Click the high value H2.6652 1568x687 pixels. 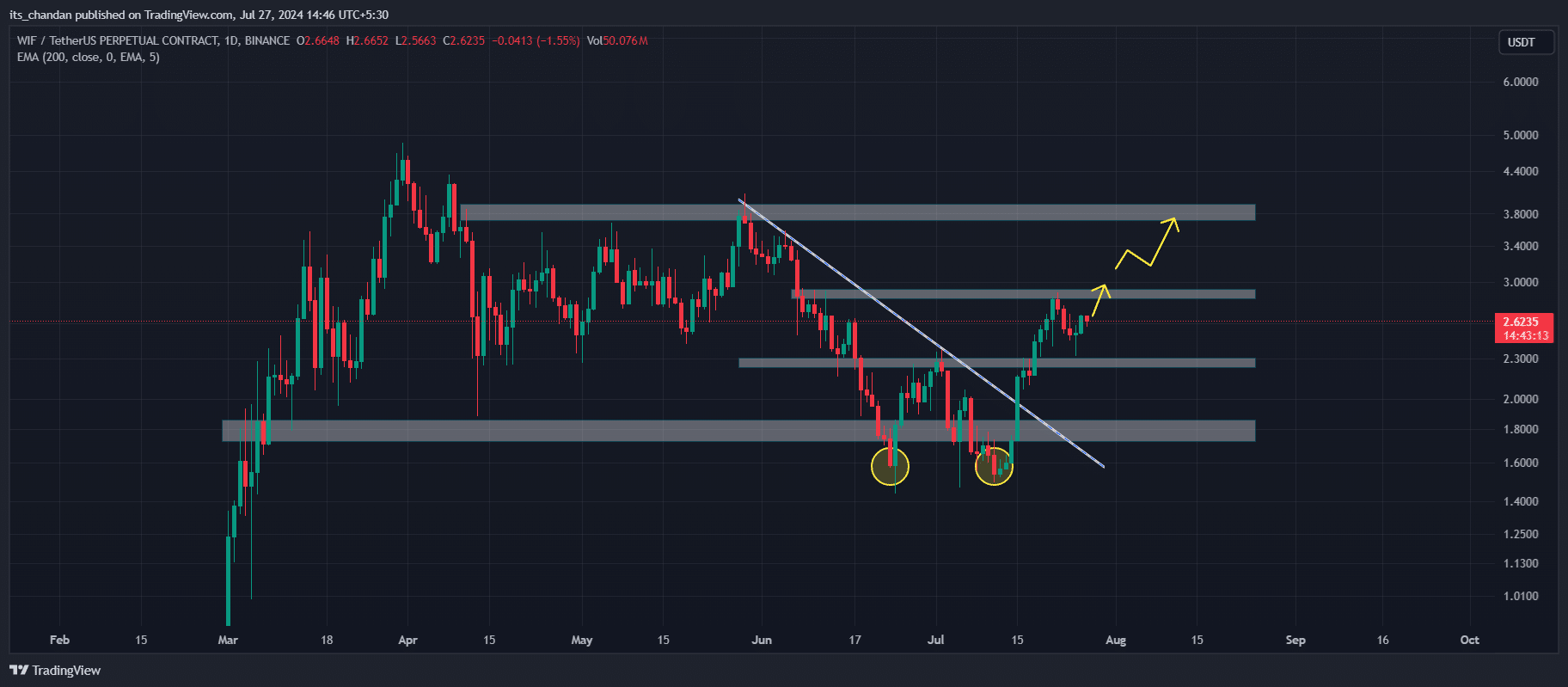tap(367, 40)
